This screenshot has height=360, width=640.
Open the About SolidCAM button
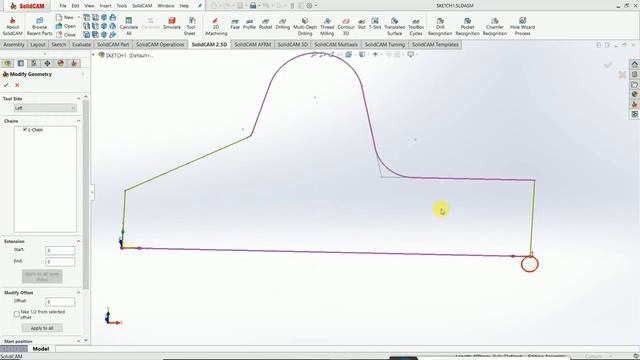[12, 27]
